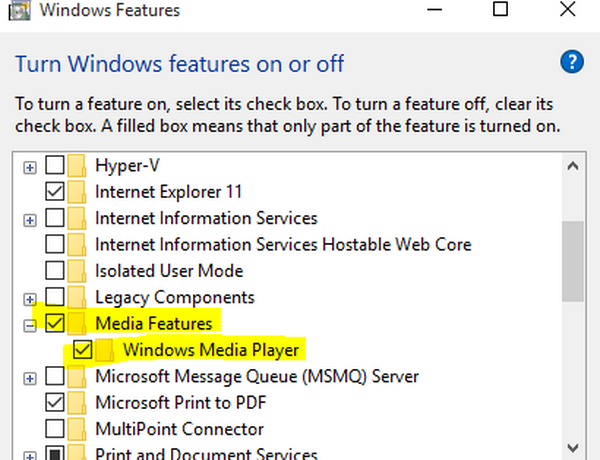
Task: Click the folder icon next to Legacy Components
Action: coord(80,297)
